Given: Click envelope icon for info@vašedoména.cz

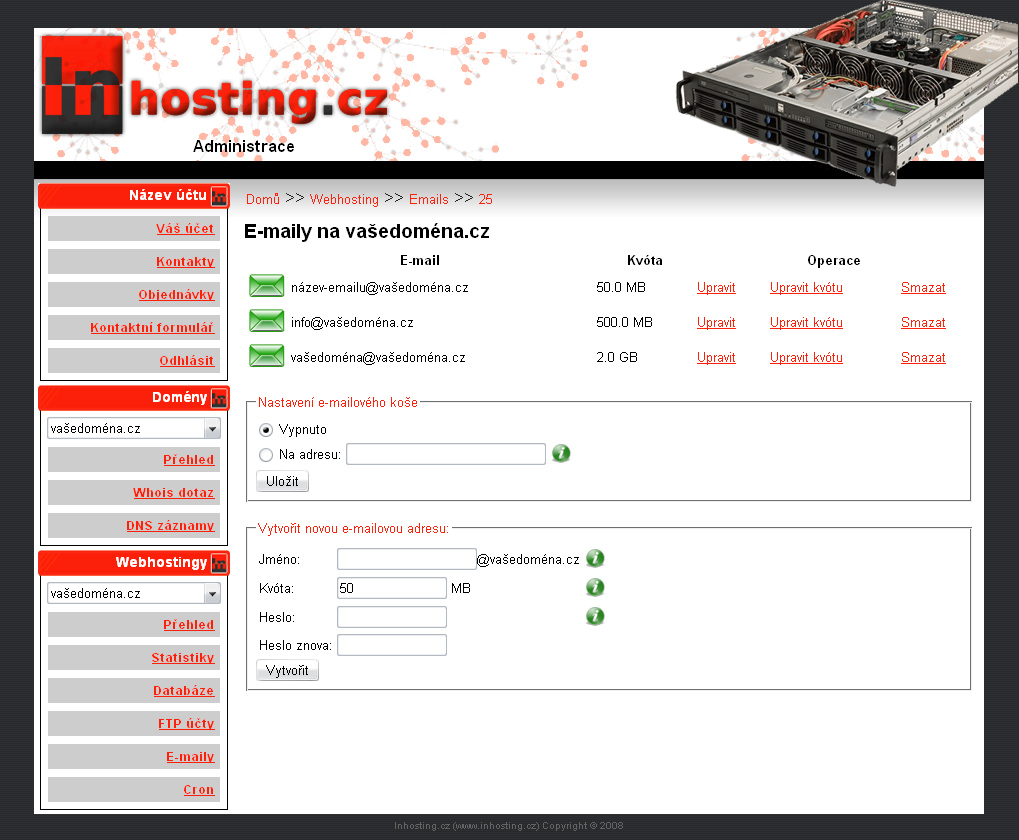Looking at the screenshot, I should [266, 321].
